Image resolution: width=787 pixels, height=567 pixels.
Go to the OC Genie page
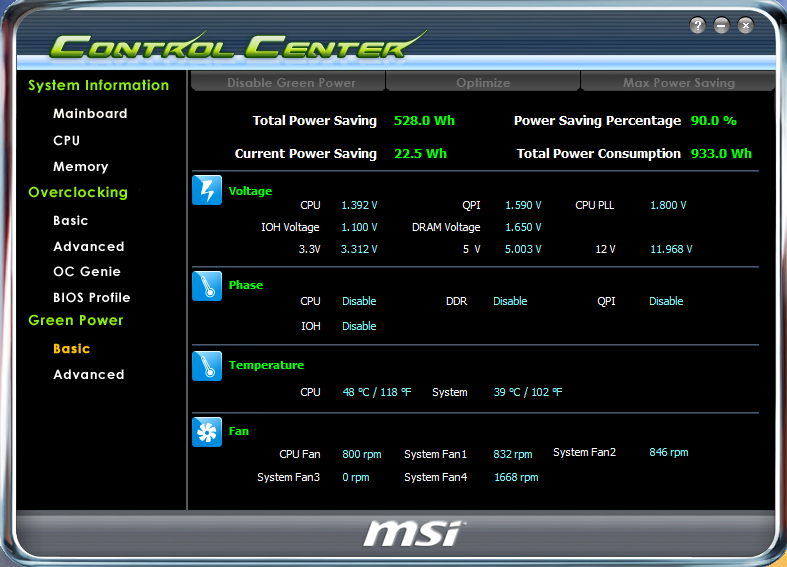pyautogui.click(x=87, y=272)
